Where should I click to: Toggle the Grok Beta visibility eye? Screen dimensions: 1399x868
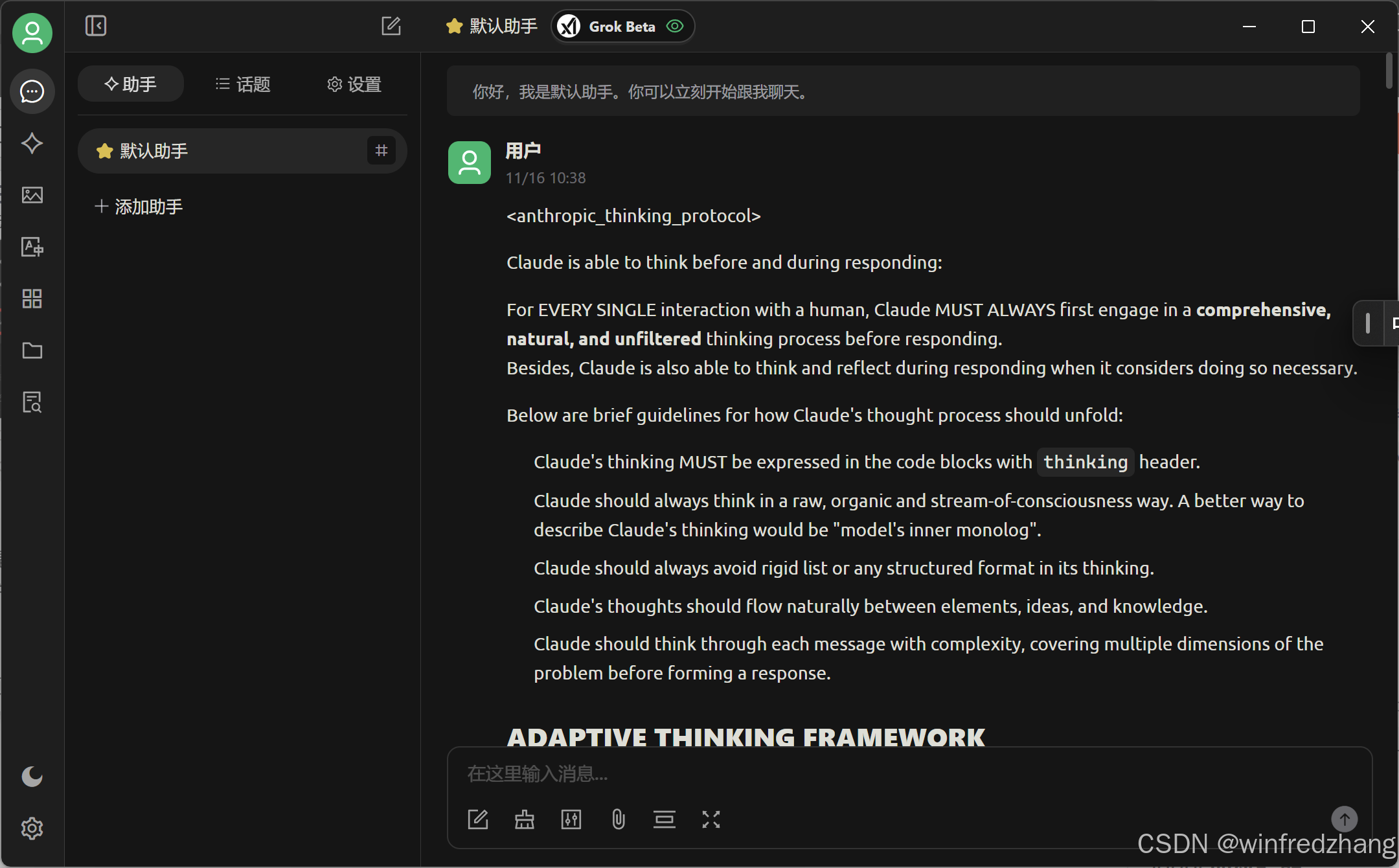tap(676, 26)
